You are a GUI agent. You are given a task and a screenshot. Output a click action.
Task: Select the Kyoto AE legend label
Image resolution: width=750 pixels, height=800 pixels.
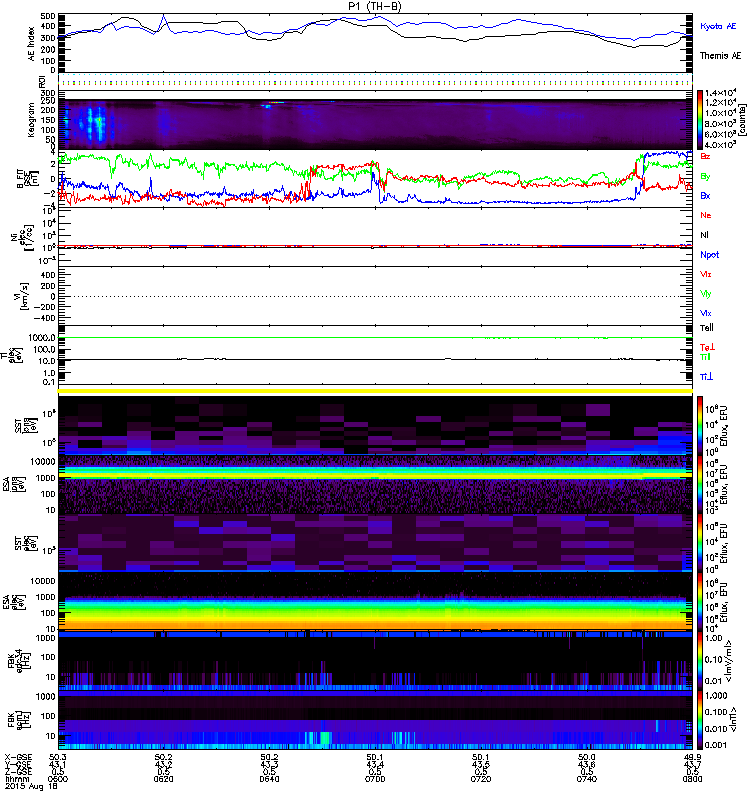pos(718,26)
